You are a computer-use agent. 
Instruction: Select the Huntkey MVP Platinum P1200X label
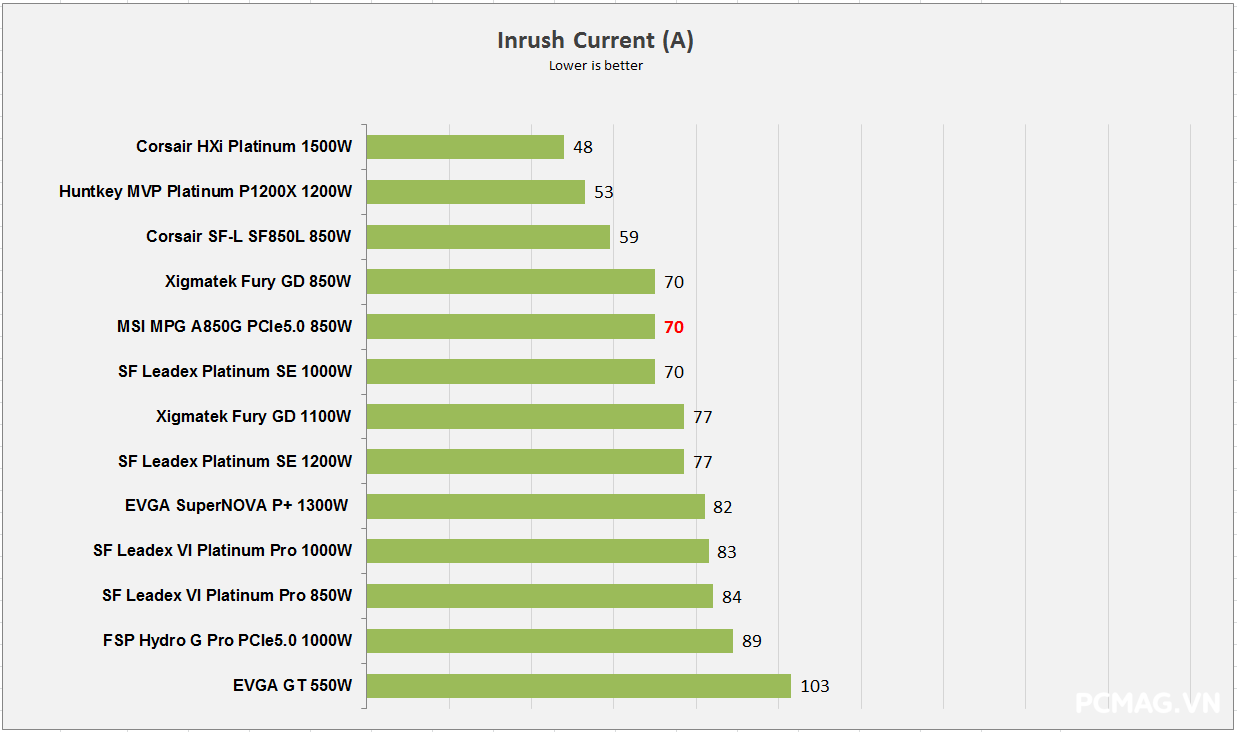205,191
